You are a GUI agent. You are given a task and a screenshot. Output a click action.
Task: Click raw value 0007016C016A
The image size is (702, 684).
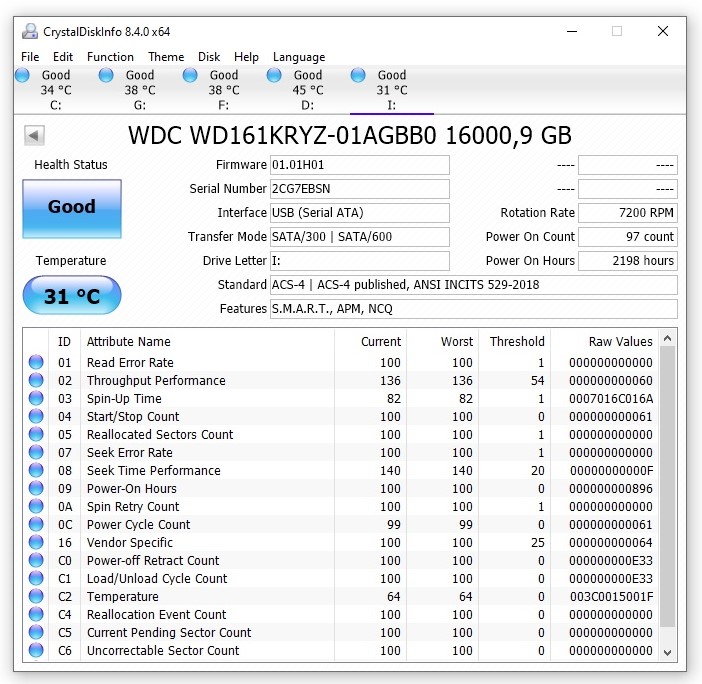[x=611, y=398]
